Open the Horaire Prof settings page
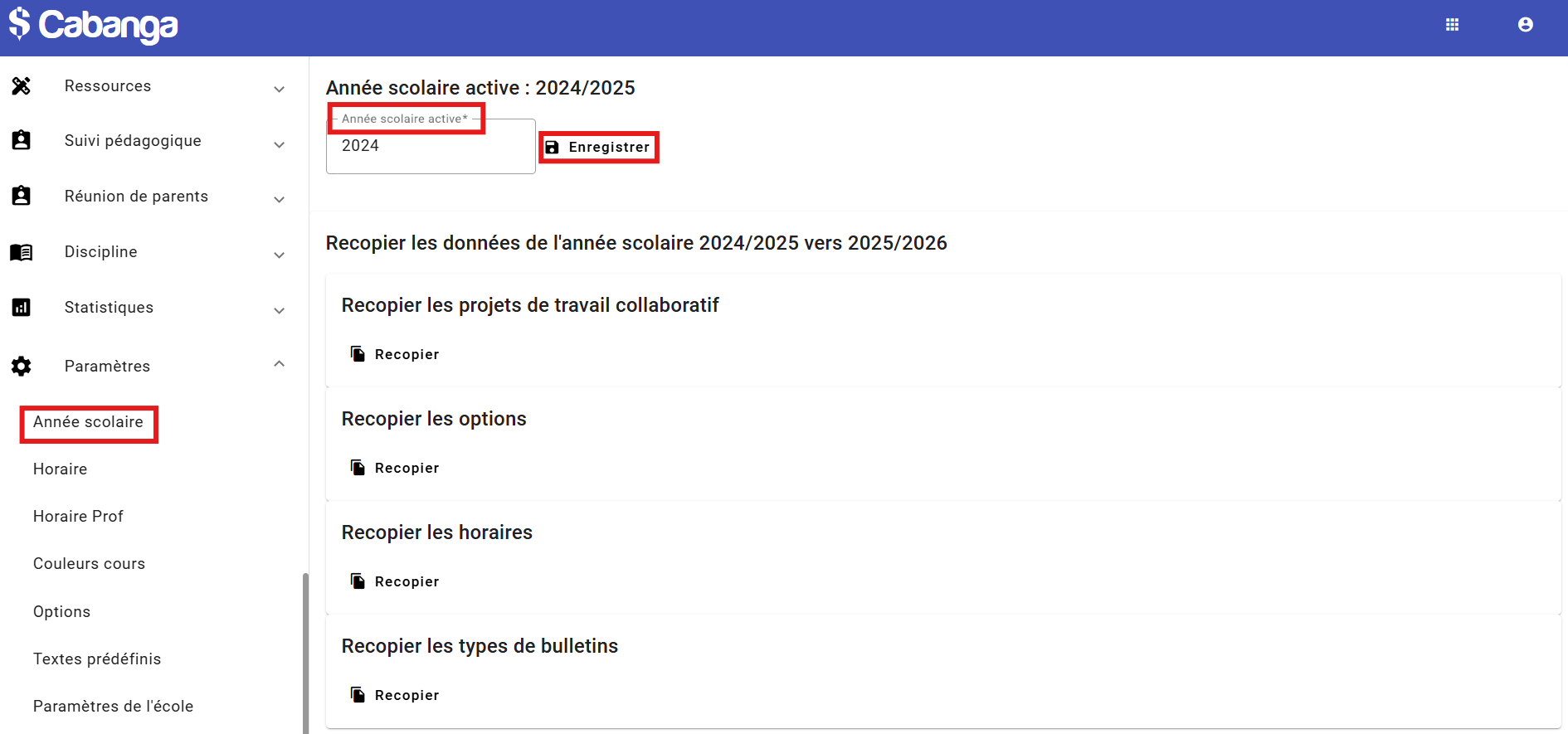Viewport: 1568px width, 734px height. [x=78, y=517]
